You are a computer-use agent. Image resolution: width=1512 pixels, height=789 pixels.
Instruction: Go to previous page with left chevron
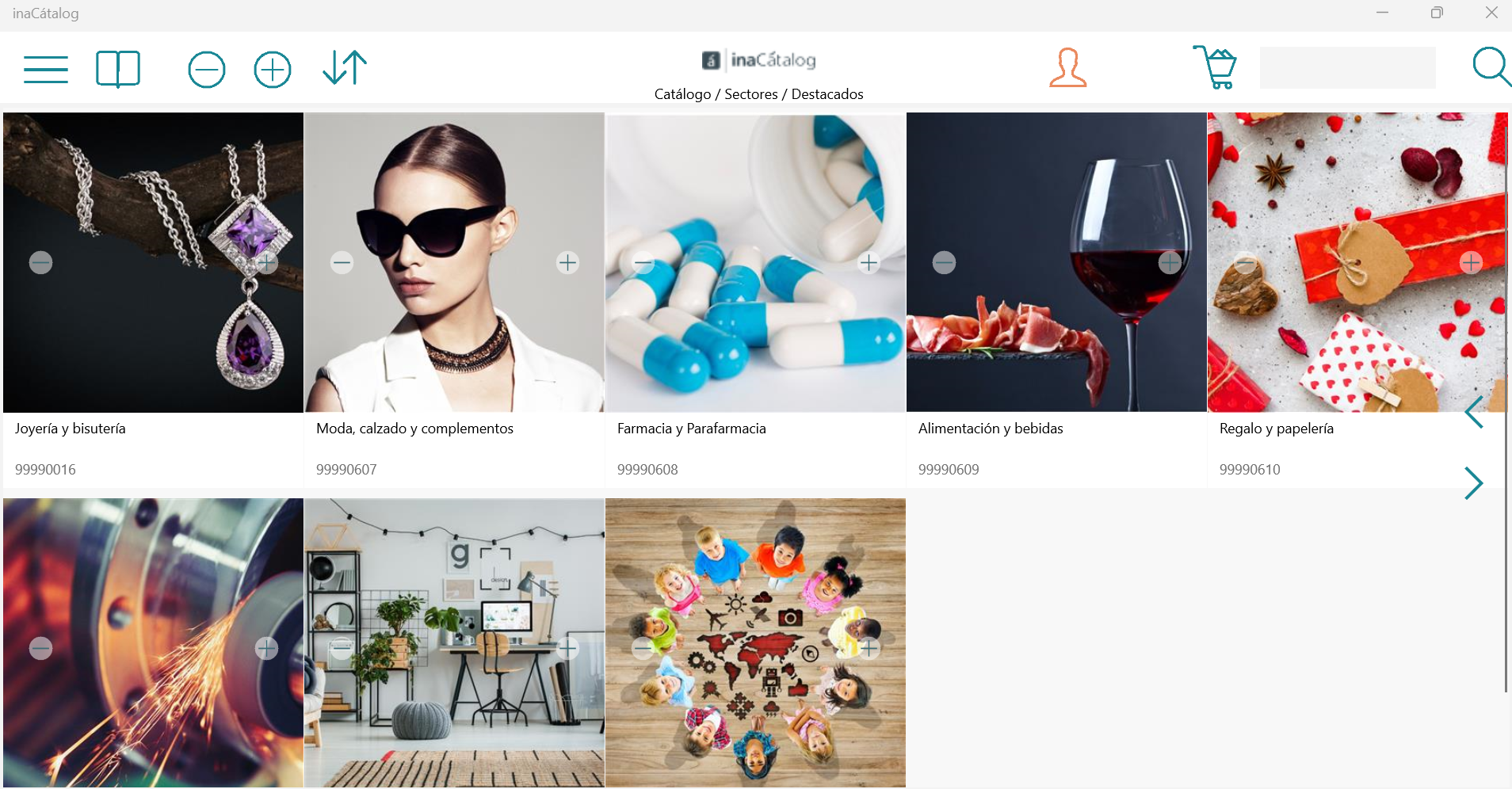tap(1474, 412)
